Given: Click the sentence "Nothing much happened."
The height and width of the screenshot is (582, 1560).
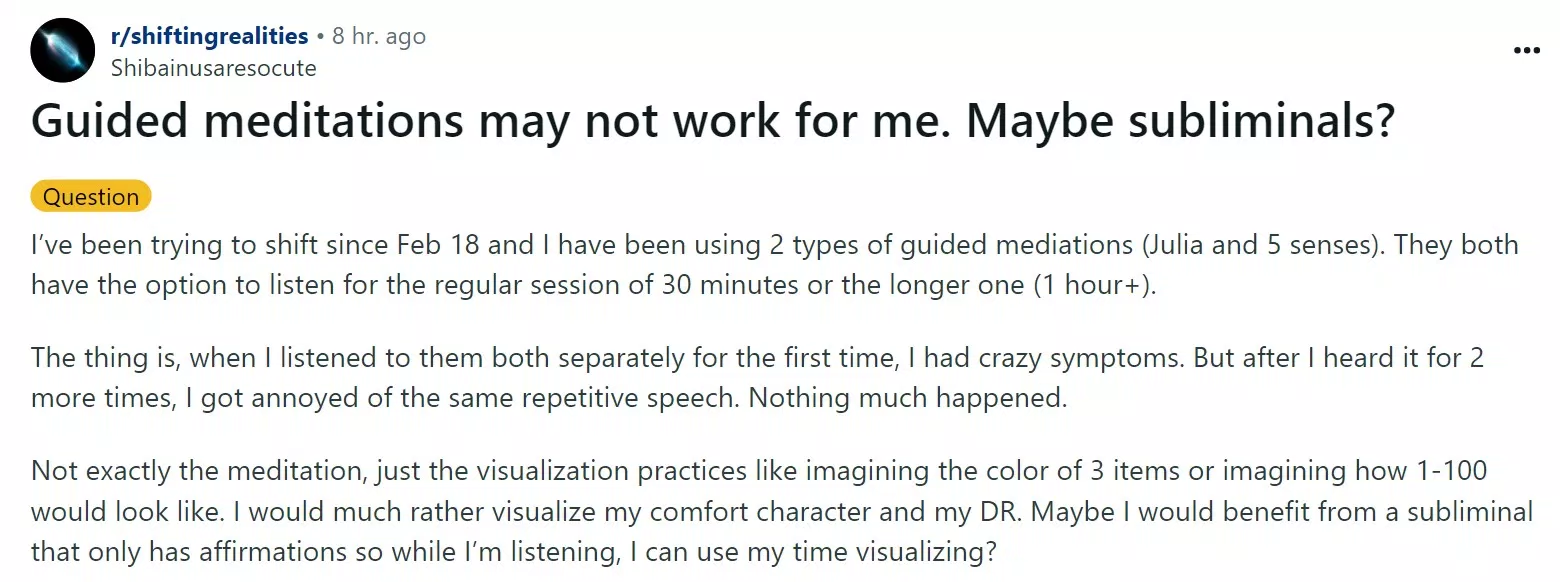Looking at the screenshot, I should click(x=909, y=397).
